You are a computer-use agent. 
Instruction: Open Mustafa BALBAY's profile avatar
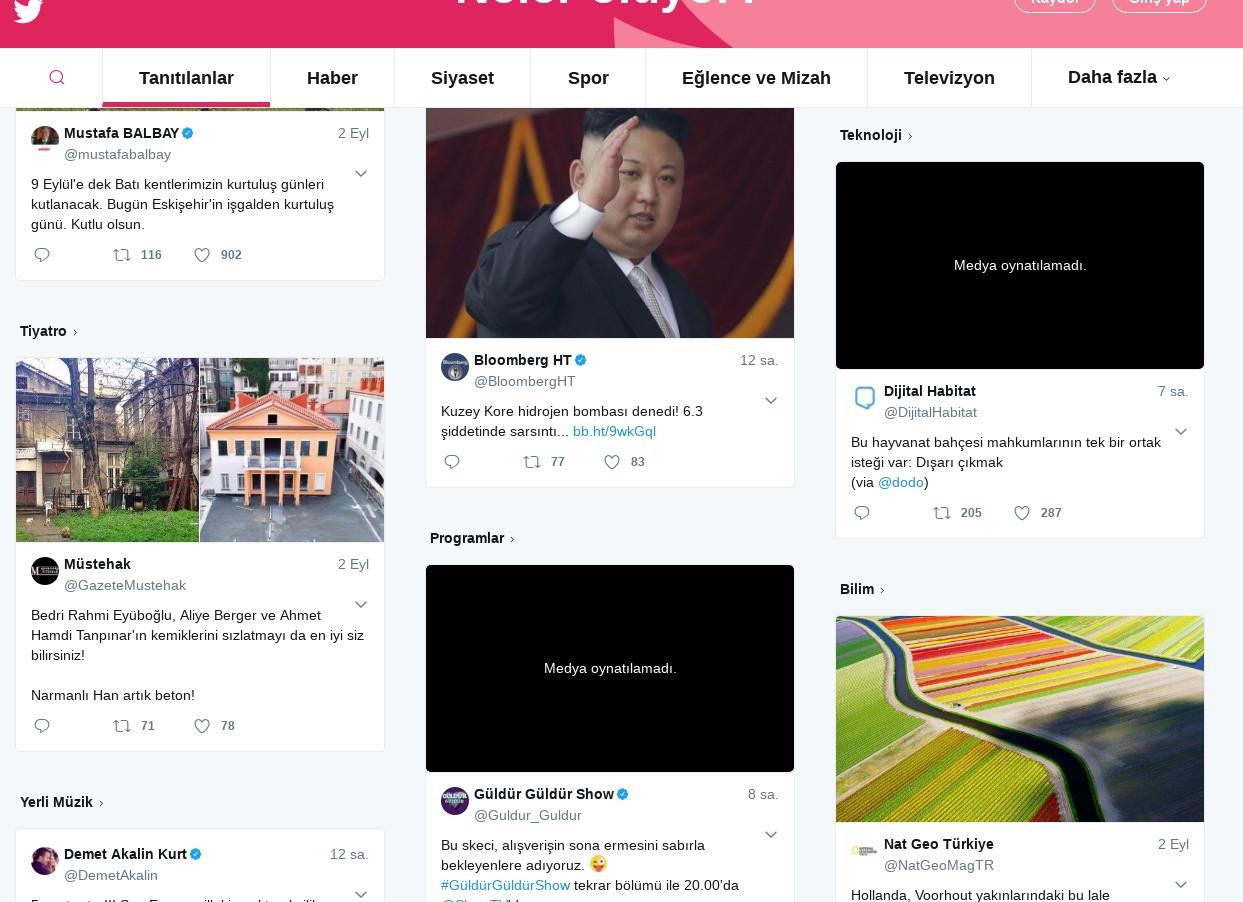tap(45, 140)
